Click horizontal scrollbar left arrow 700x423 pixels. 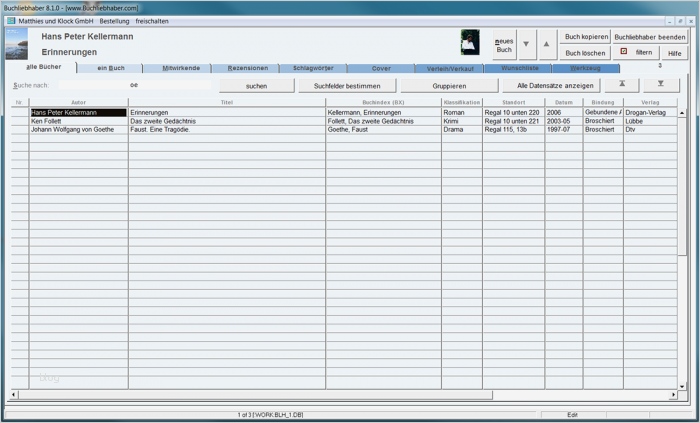click(x=14, y=395)
